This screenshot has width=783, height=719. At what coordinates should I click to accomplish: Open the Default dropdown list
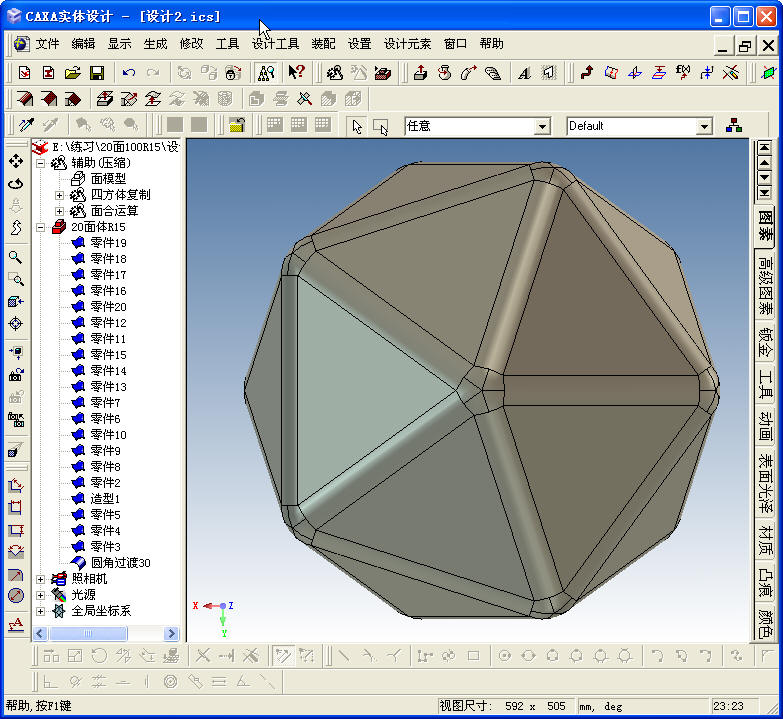[x=704, y=126]
